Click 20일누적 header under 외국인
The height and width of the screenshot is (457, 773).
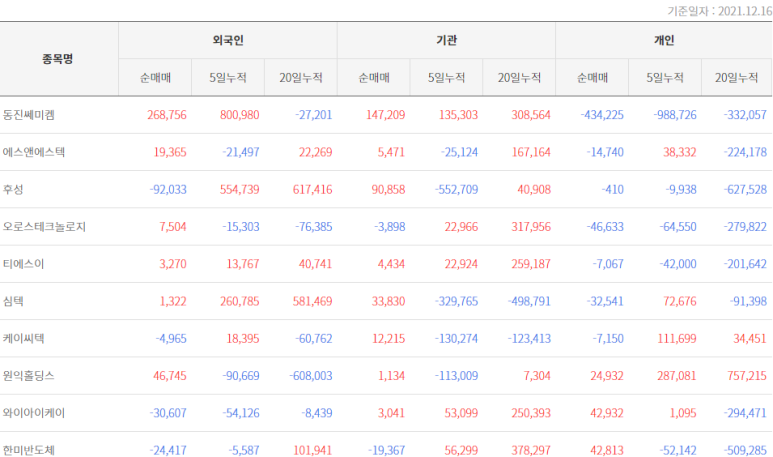coord(301,77)
